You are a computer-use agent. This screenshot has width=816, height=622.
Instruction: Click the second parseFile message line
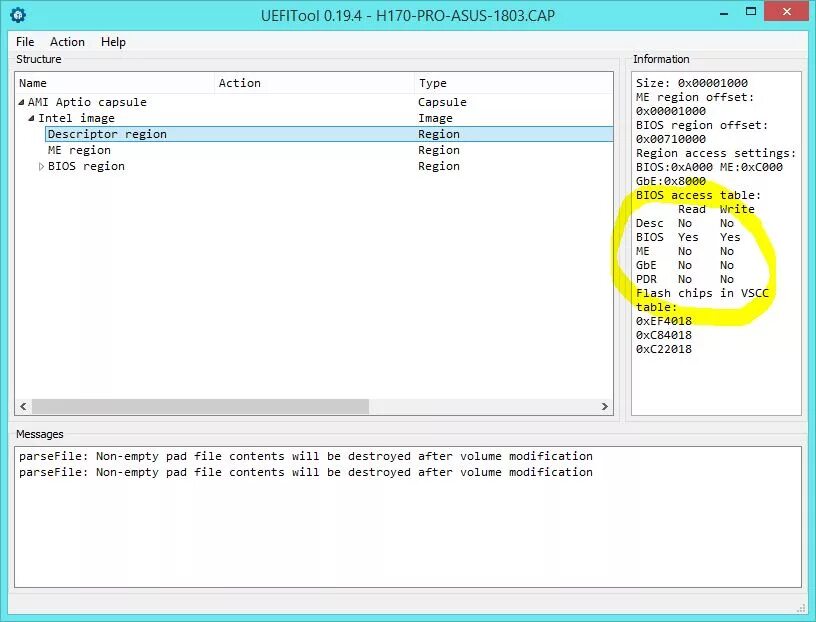(306, 472)
